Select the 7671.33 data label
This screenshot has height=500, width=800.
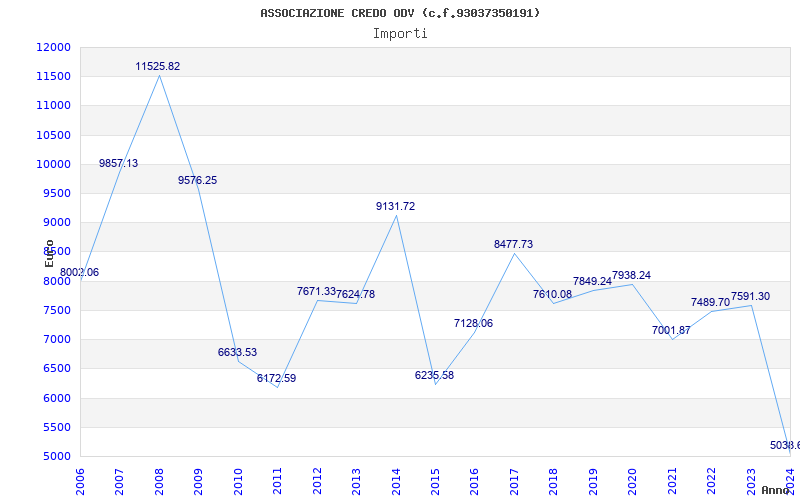[x=316, y=291]
